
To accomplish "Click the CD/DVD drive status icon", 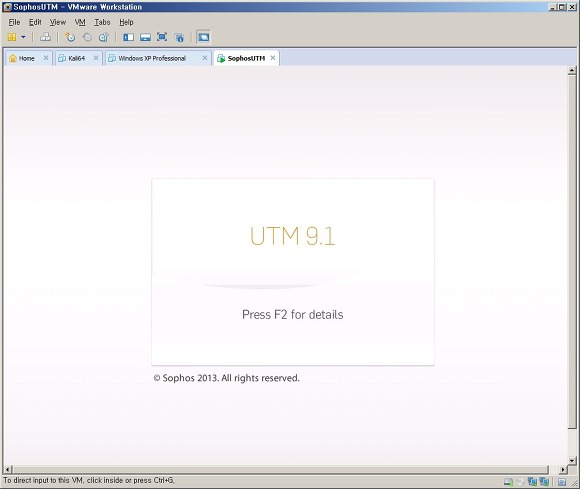I will point(520,482).
